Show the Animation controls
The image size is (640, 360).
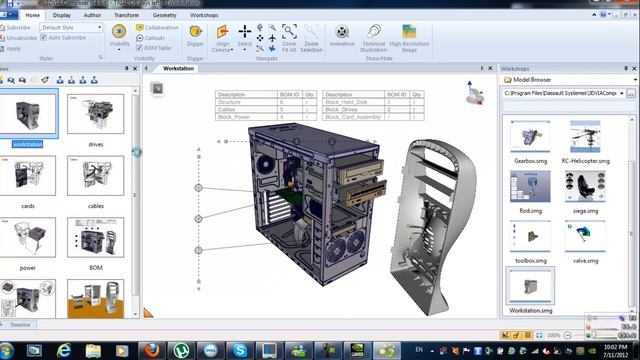342,36
